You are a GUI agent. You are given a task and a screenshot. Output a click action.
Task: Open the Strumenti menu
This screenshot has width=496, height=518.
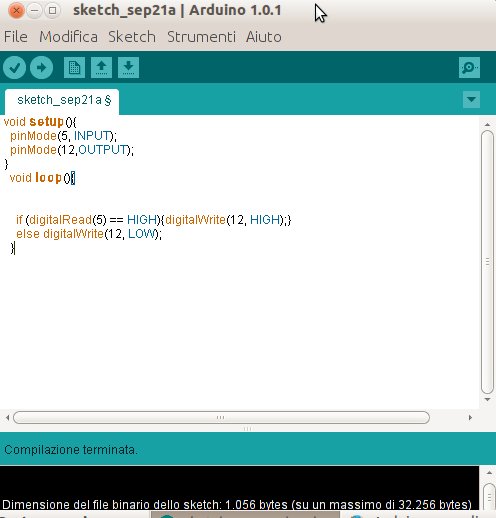click(201, 37)
